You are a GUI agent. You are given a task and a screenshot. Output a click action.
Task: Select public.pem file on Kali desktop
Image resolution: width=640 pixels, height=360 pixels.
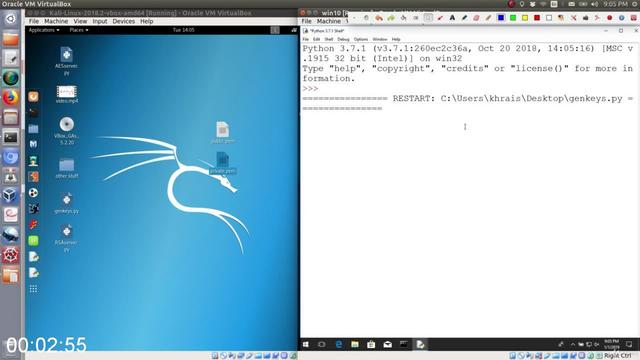click(x=223, y=132)
